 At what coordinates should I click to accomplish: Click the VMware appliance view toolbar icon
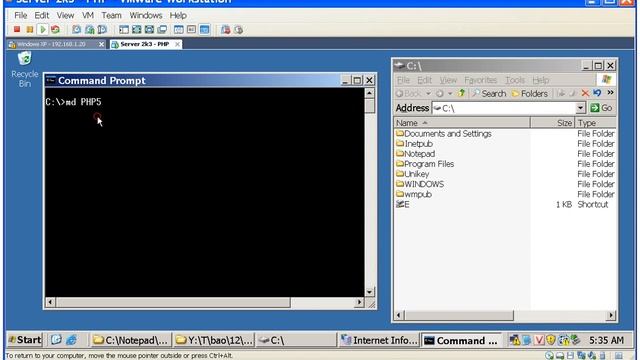(191, 29)
